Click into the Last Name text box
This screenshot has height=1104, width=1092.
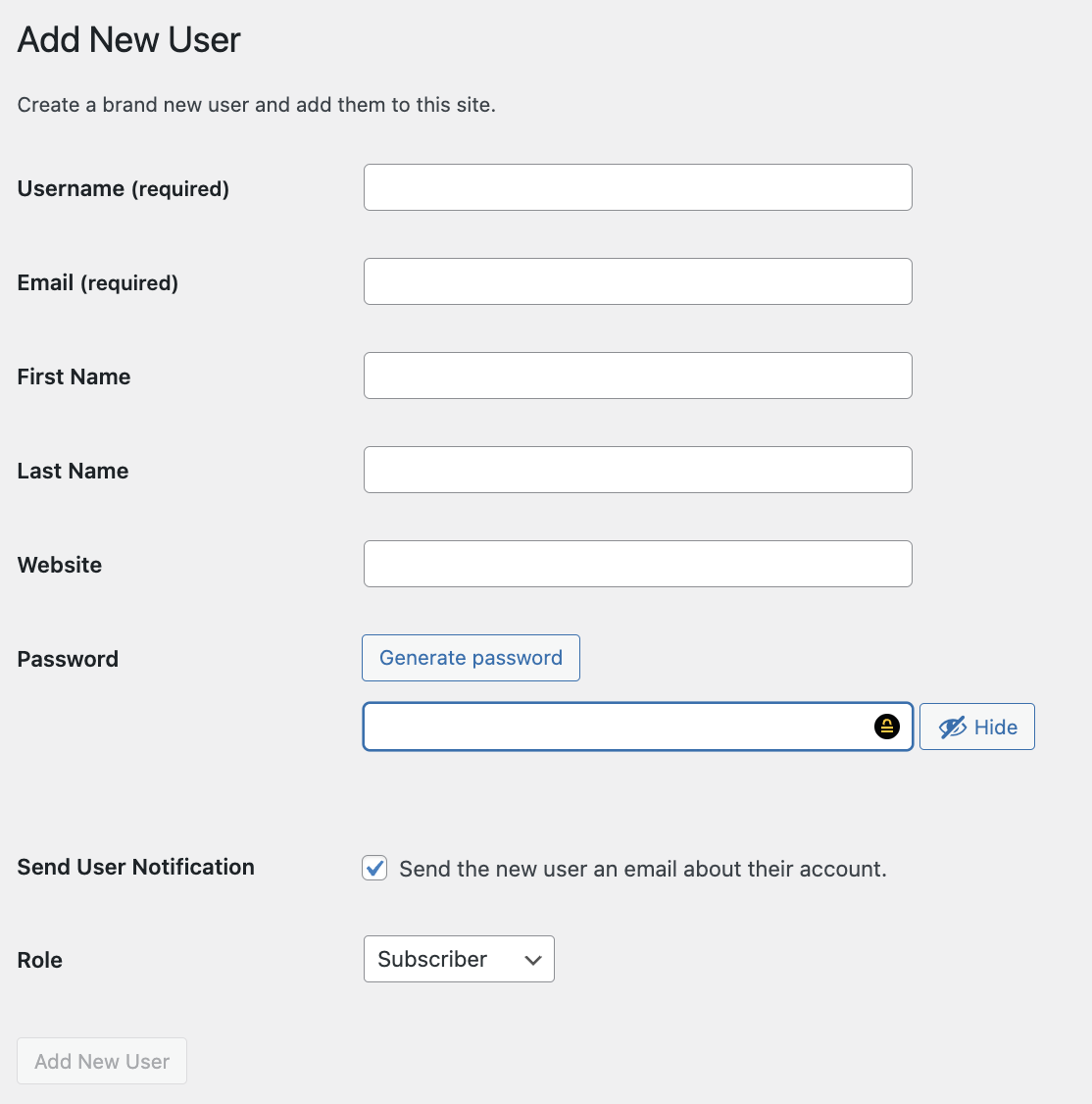point(638,470)
